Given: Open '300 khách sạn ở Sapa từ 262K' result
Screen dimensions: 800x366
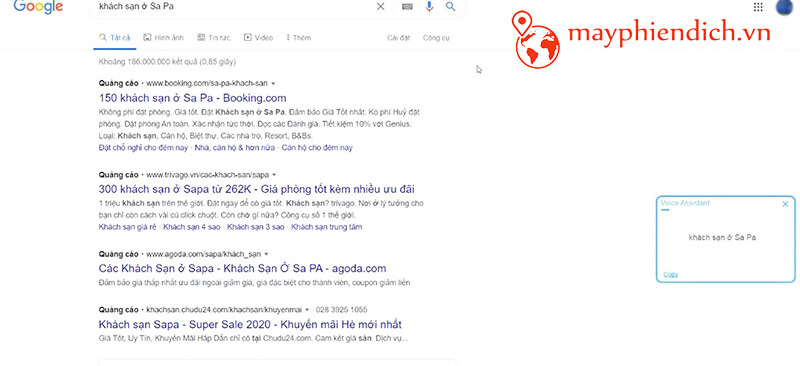Looking at the screenshot, I should click(257, 189).
